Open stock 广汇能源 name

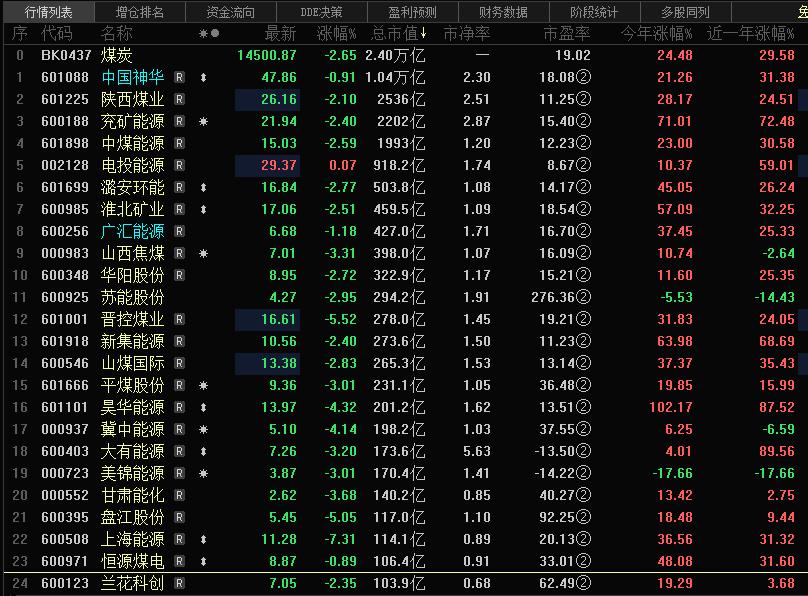133,231
